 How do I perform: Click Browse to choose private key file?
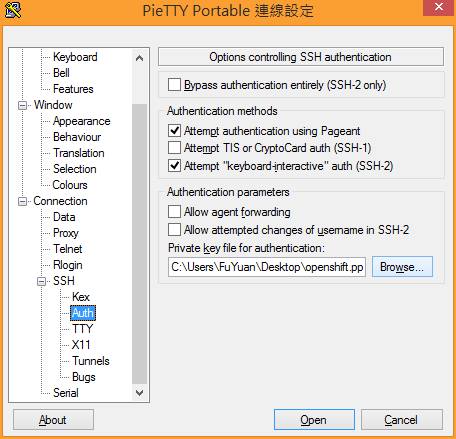click(x=402, y=267)
